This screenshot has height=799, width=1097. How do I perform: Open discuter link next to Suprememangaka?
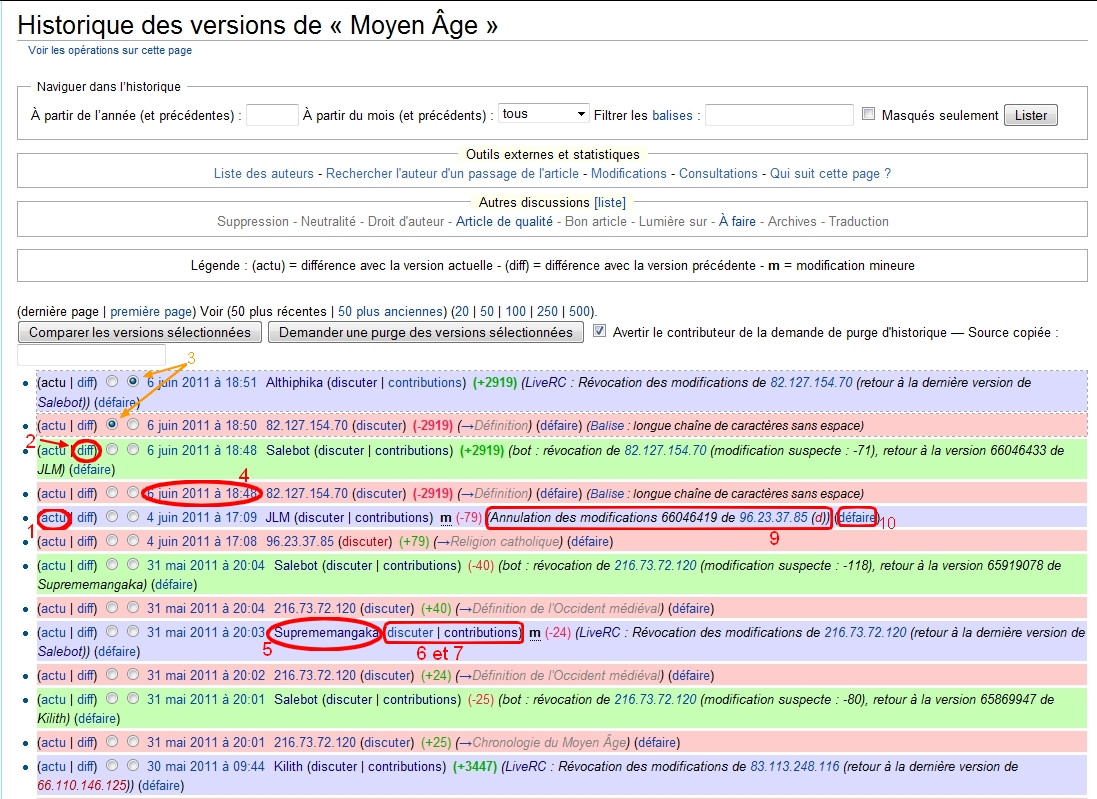coord(410,632)
